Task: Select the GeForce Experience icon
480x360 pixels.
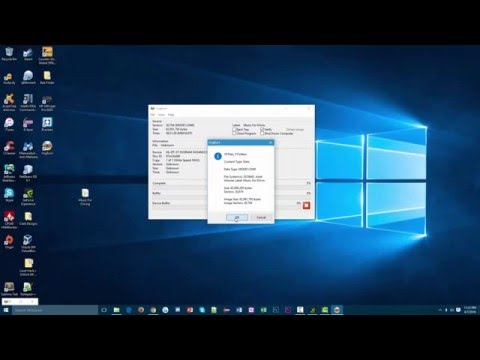Action: coord(28,197)
